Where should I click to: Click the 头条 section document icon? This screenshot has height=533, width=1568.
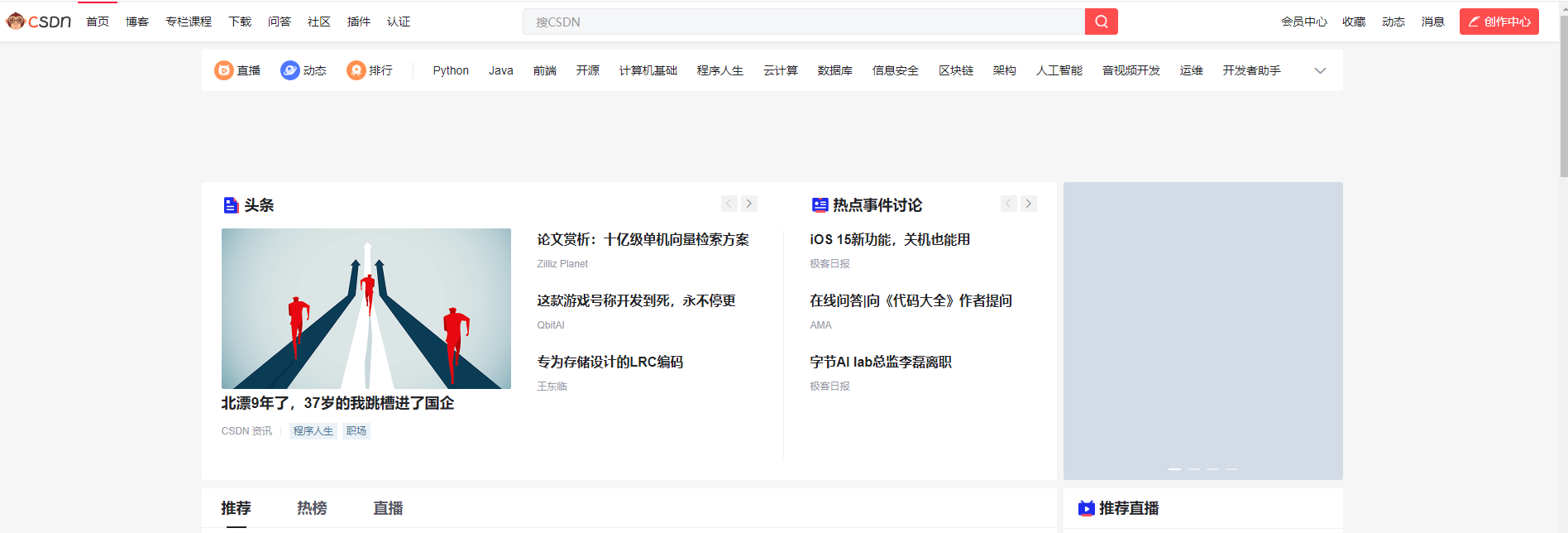click(x=232, y=205)
